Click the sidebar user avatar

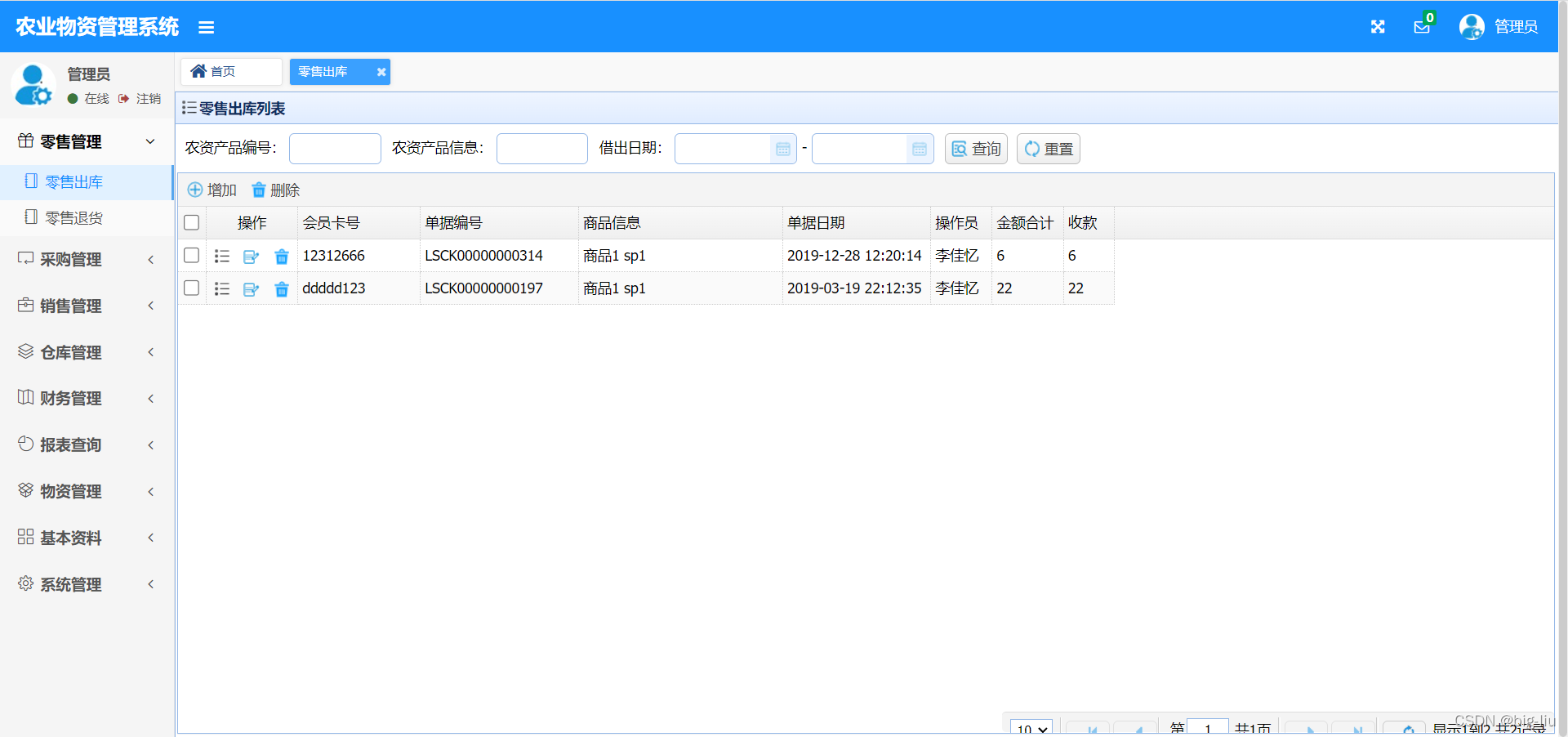[x=33, y=85]
